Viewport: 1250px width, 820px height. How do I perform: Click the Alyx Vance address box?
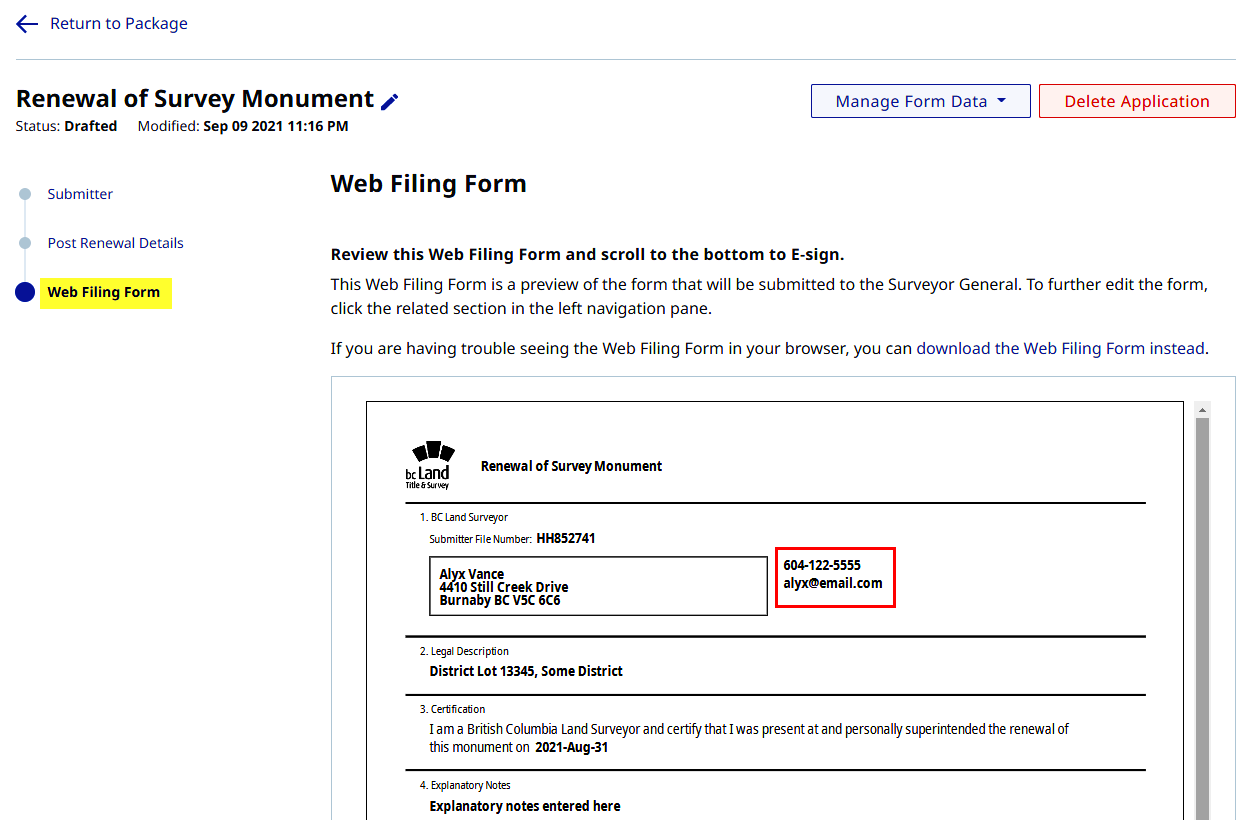[x=598, y=586]
